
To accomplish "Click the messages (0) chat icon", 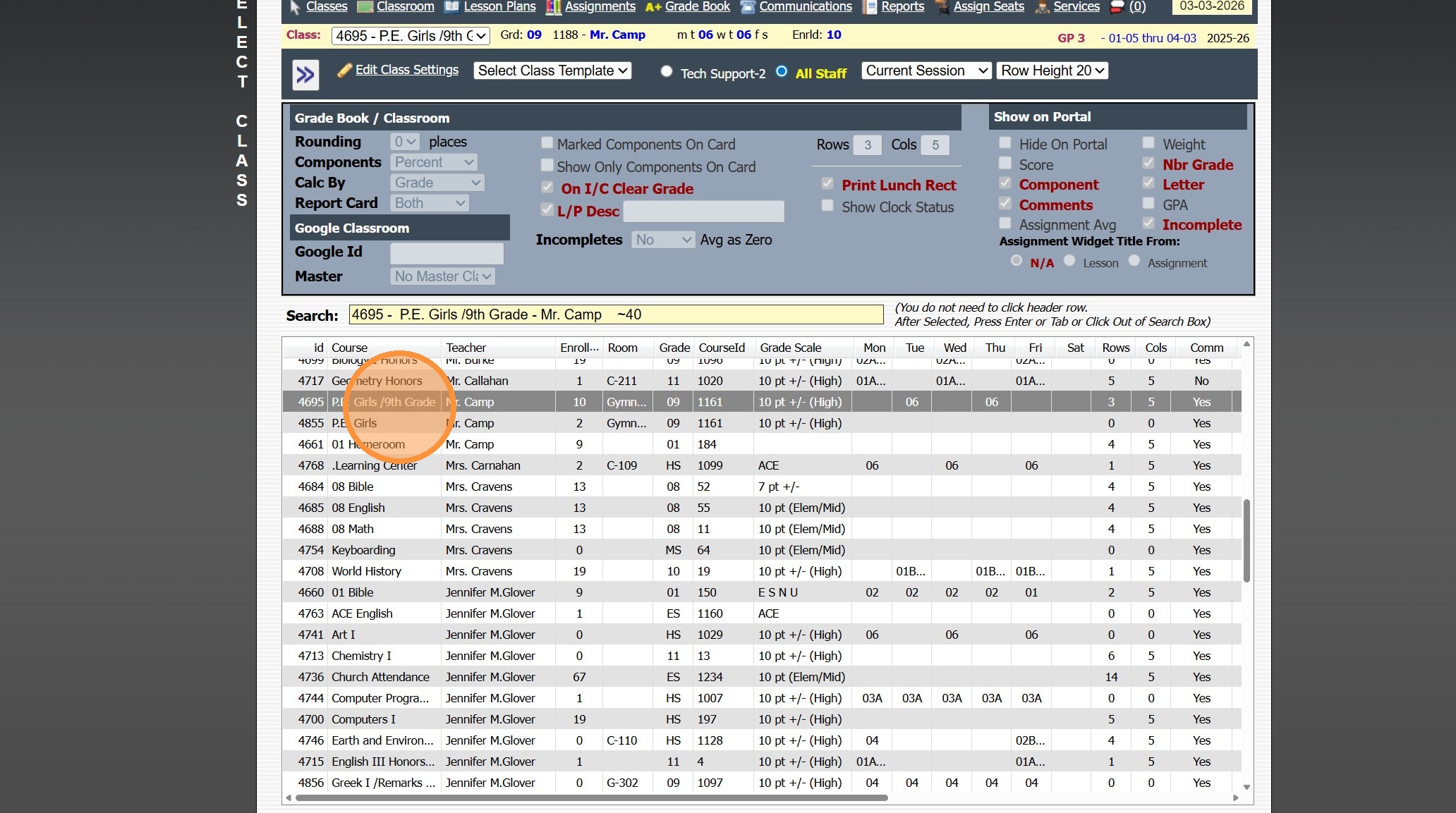I will pos(1117,7).
